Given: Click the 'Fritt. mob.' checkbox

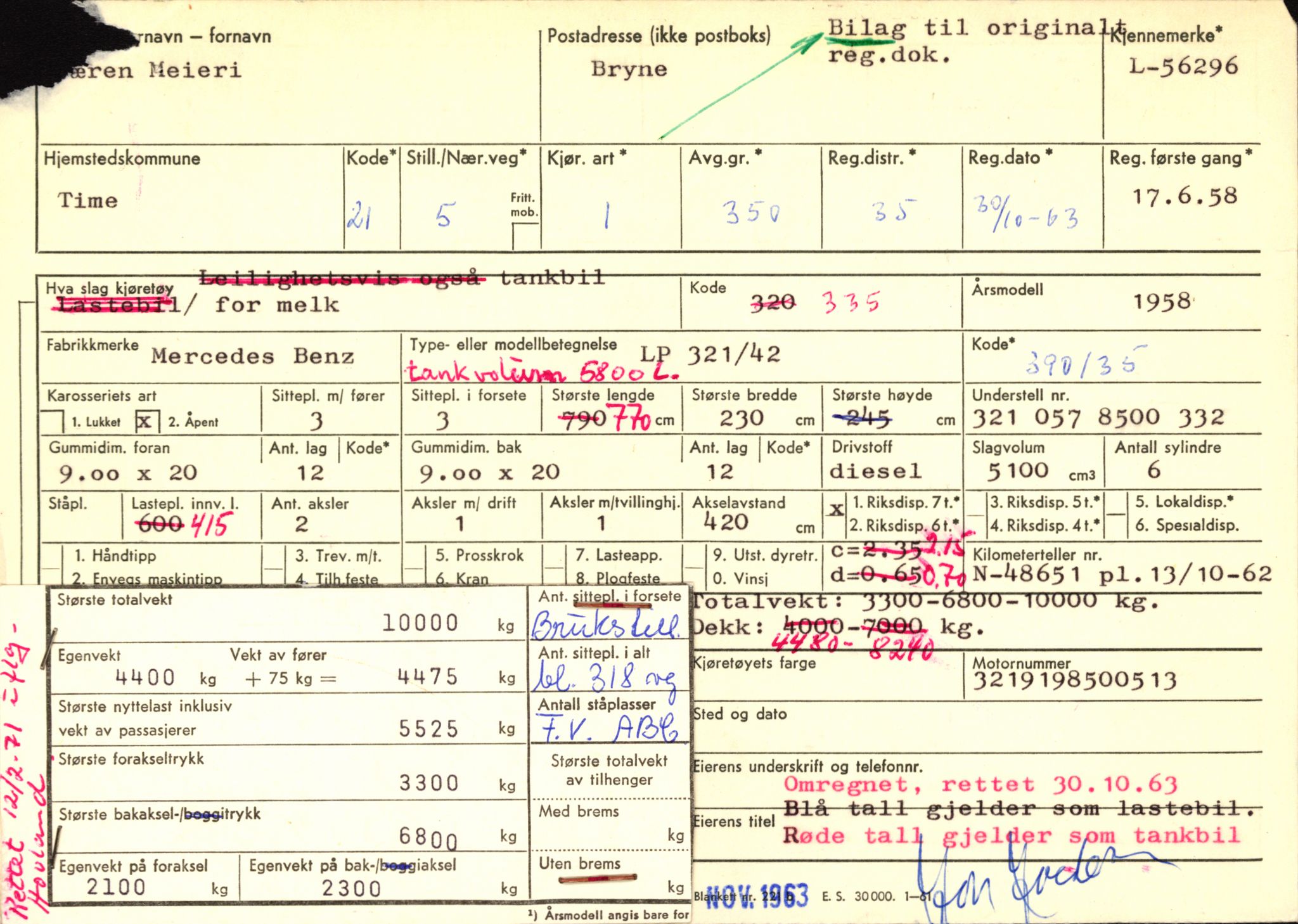Looking at the screenshot, I should pyautogui.click(x=525, y=236).
